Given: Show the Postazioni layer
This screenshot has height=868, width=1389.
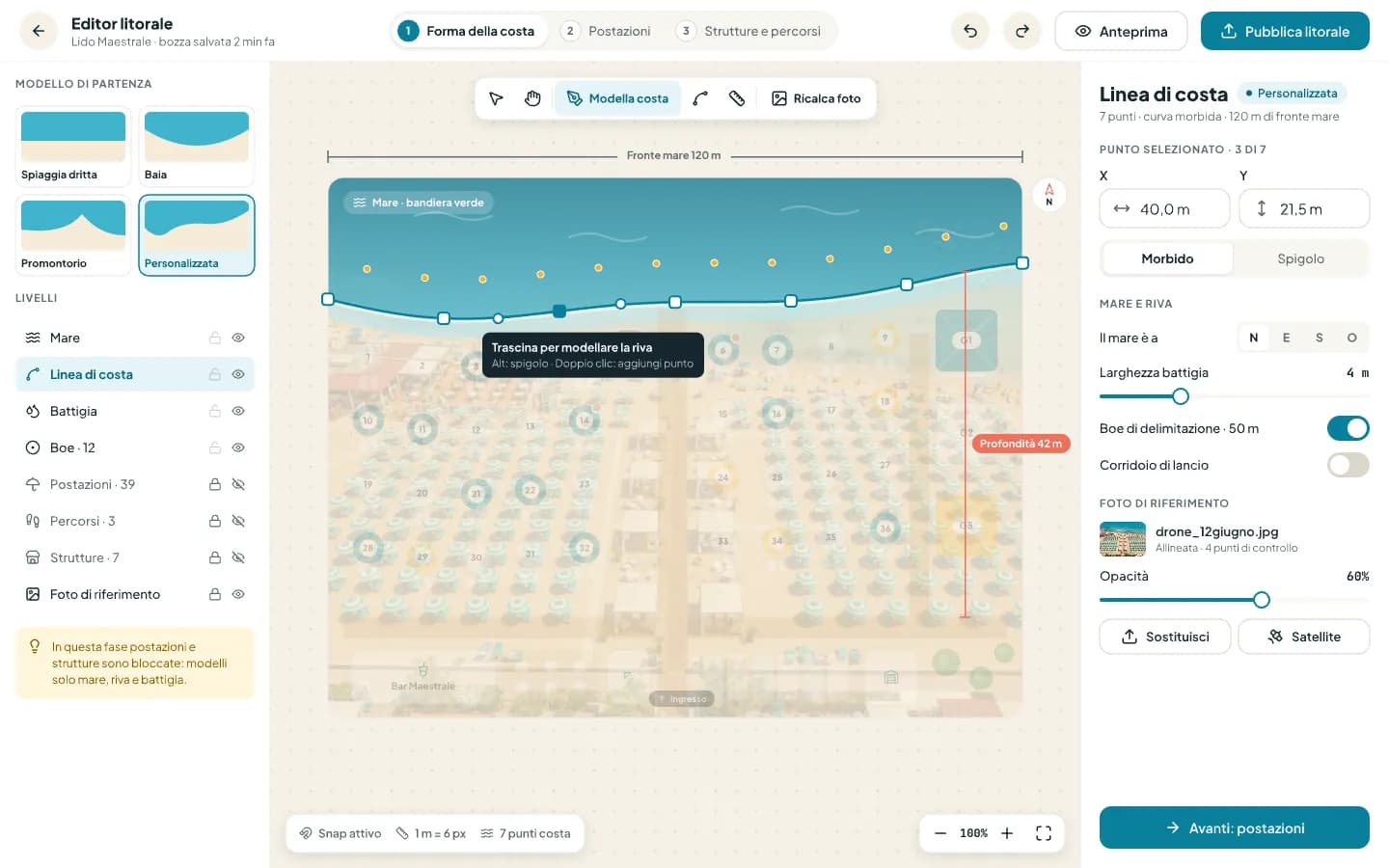Looking at the screenshot, I should [238, 484].
